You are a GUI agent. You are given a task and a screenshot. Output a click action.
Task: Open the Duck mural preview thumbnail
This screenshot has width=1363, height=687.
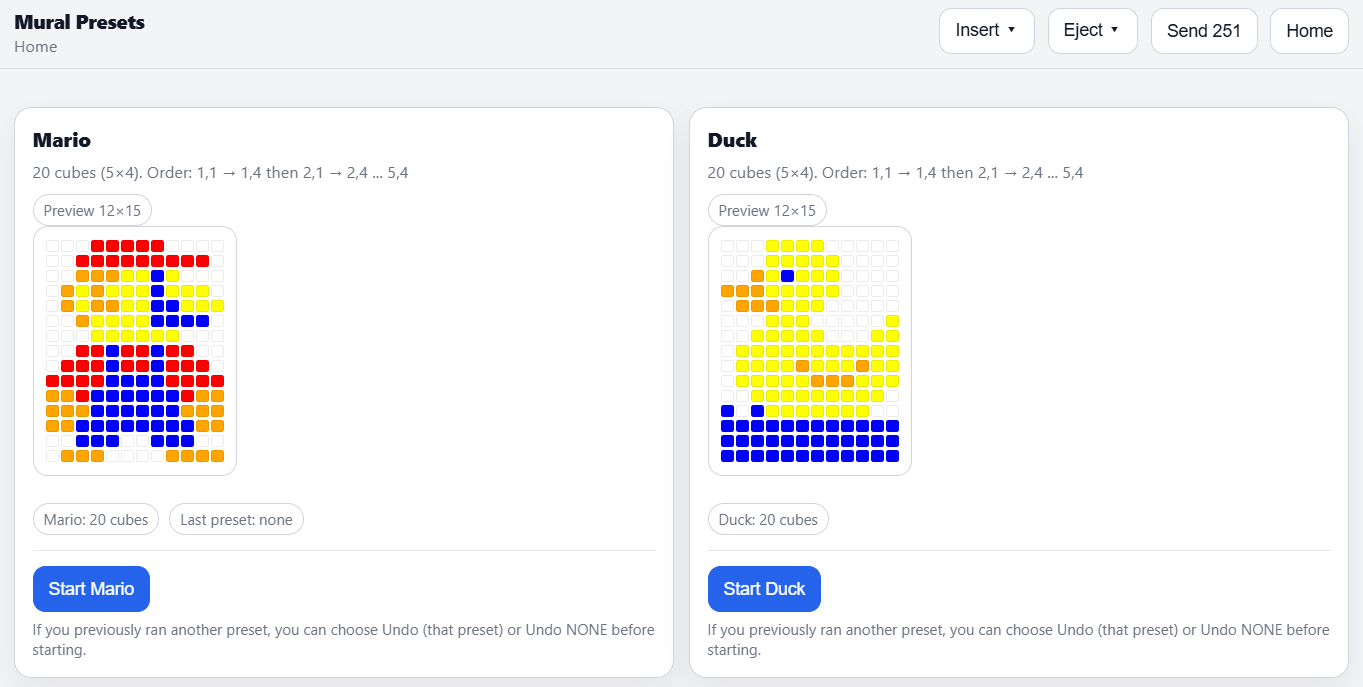point(809,350)
